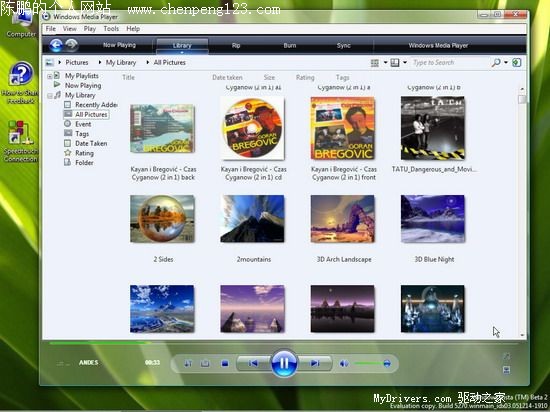Click the library category icon left of Pictures
The image size is (550, 412).
click(50, 62)
